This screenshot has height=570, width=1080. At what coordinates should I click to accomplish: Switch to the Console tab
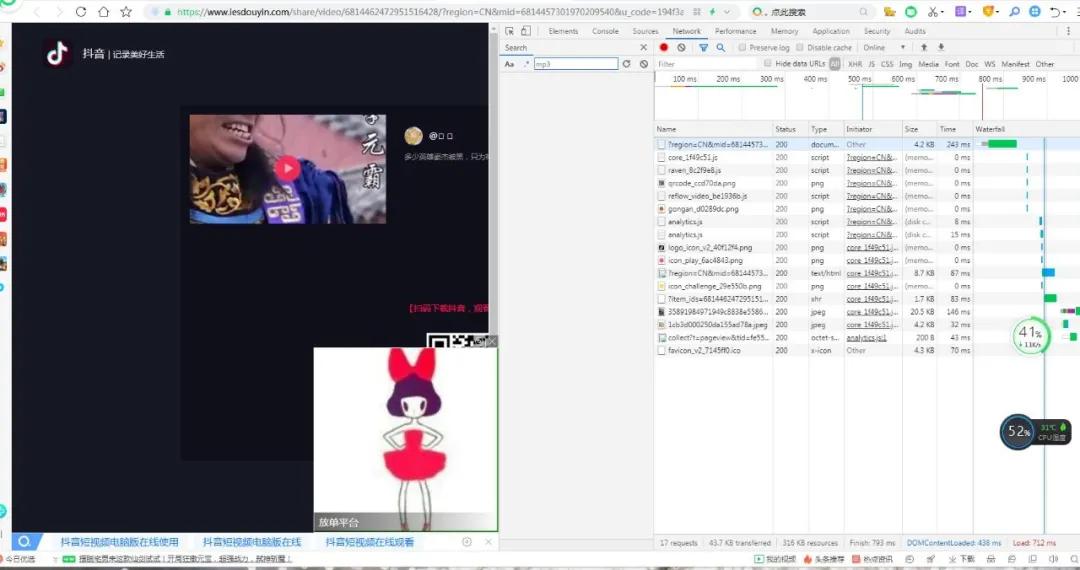tap(605, 31)
